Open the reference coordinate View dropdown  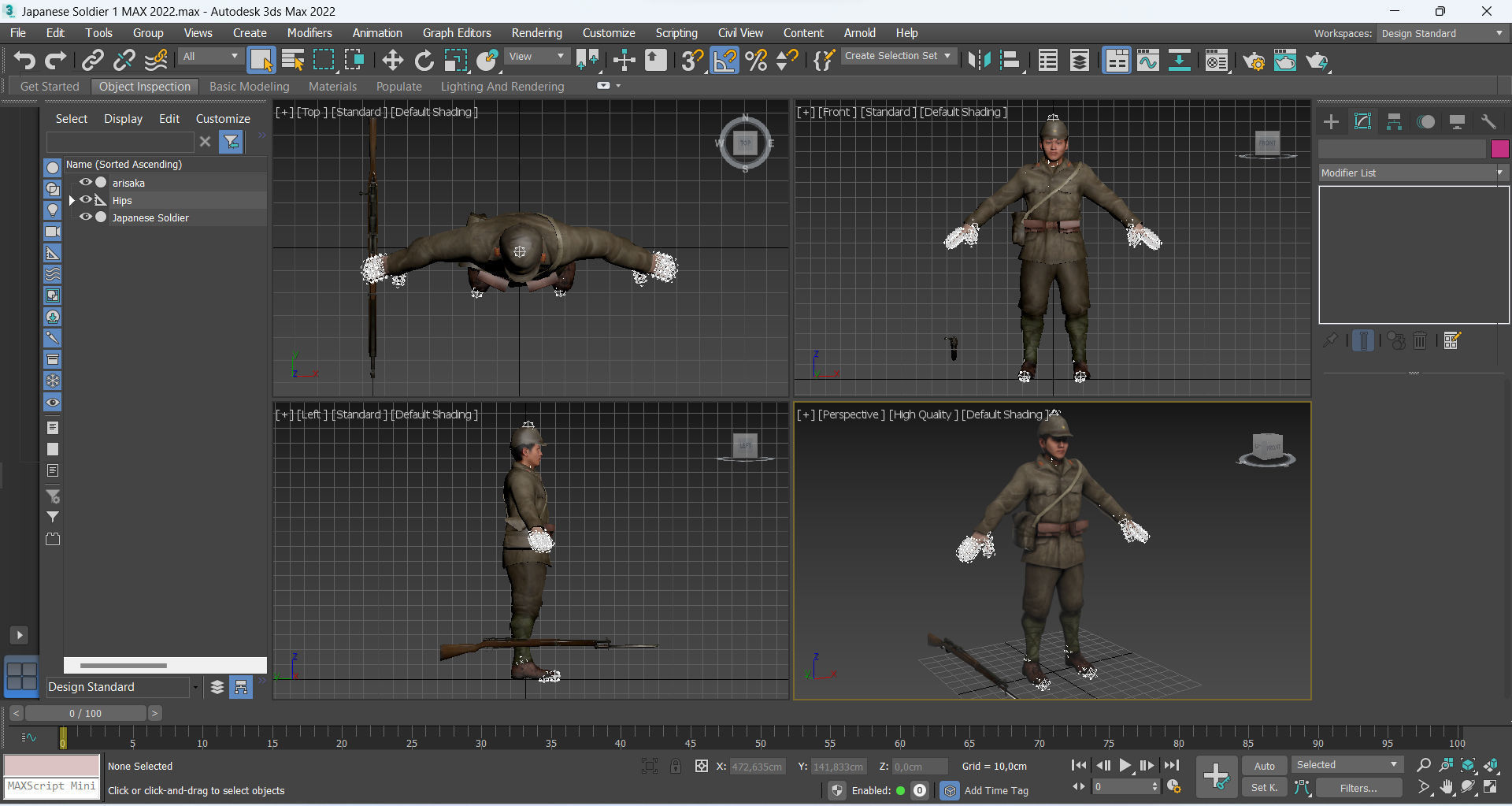pos(536,57)
